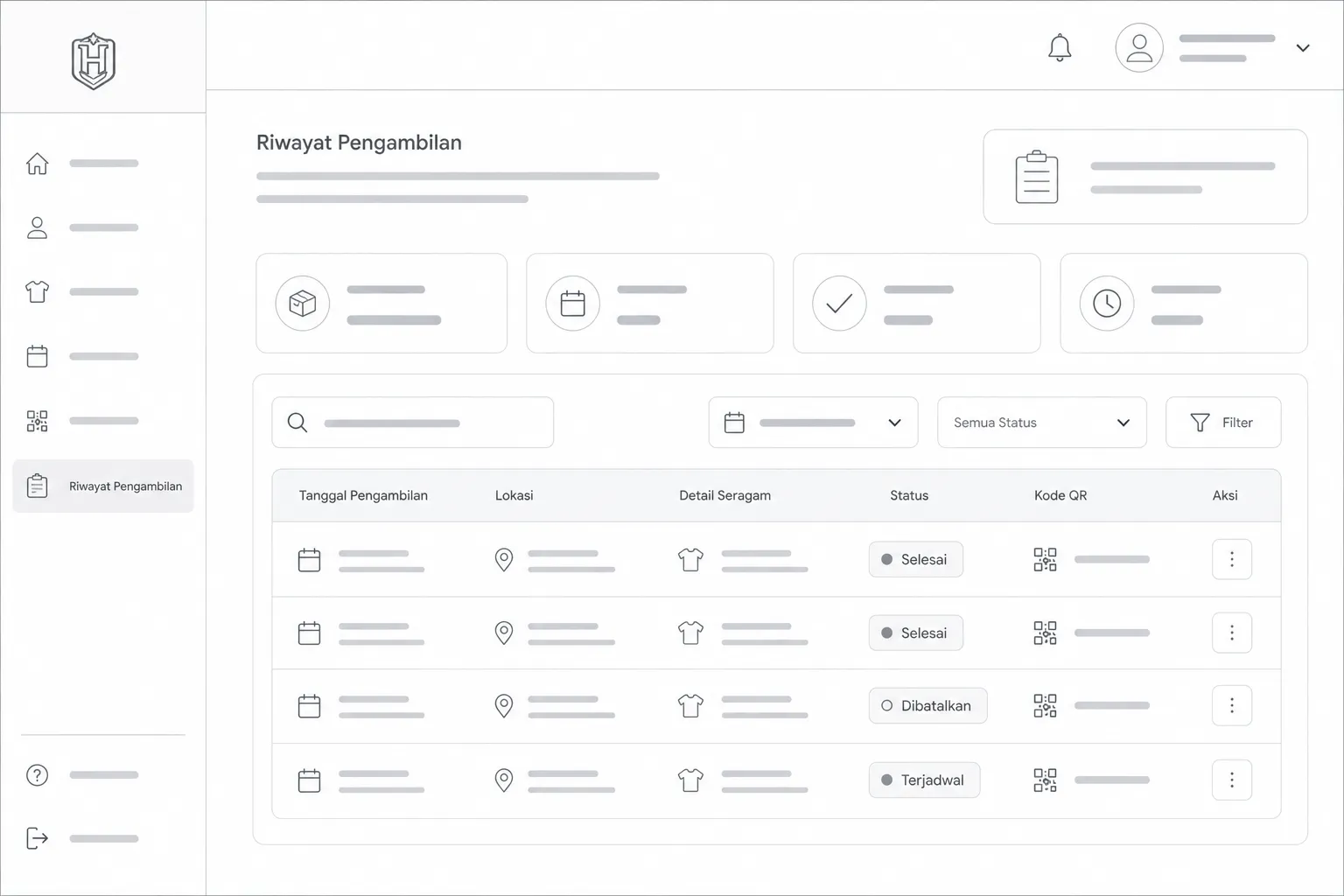This screenshot has height=896, width=1344.
Task: Click the search field in table toolbar
Action: coord(413,423)
